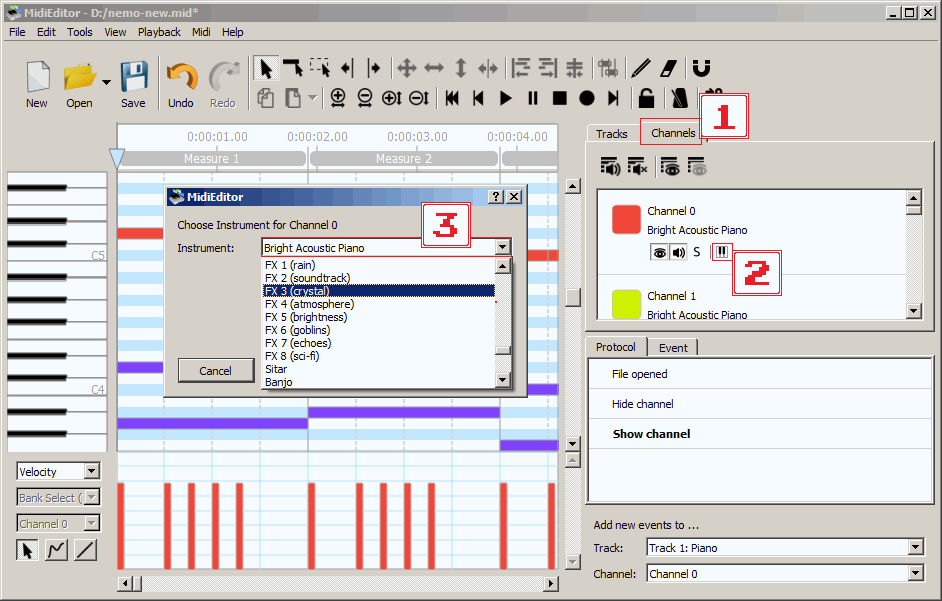Pick the select-all-events-left tool
Image resolution: width=942 pixels, height=601 pixels.
pos(347,69)
